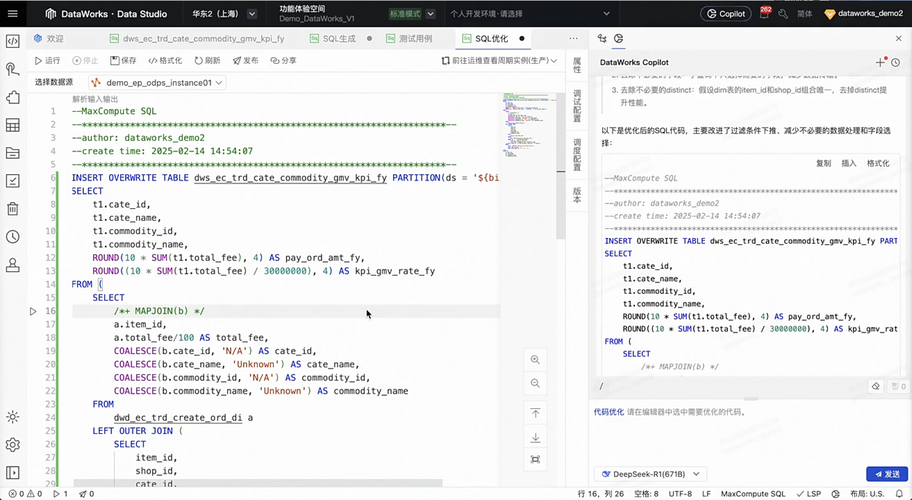This screenshot has height=500, width=912.
Task: Click the Run (运行) toolbar button
Action: click(x=47, y=61)
